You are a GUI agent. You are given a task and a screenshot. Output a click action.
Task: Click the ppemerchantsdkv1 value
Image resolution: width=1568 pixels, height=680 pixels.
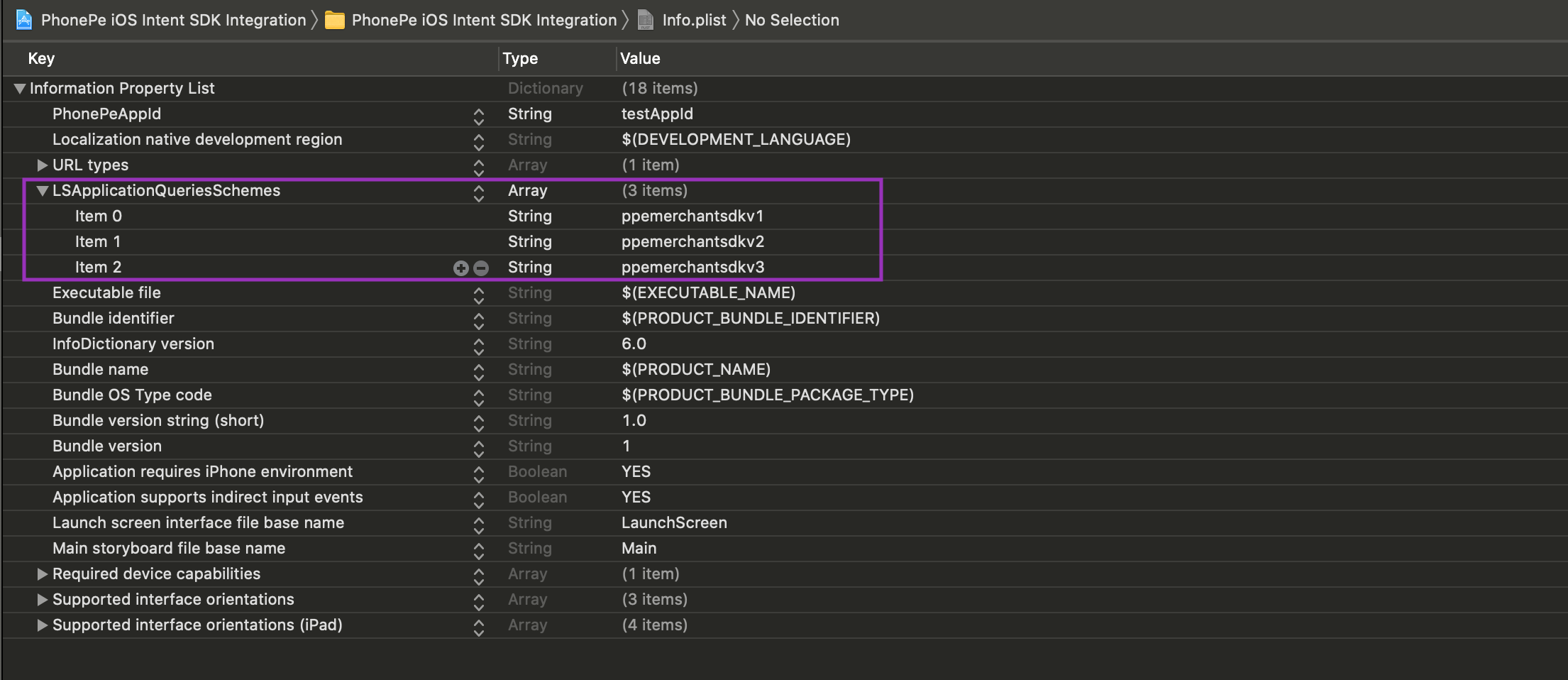[692, 216]
